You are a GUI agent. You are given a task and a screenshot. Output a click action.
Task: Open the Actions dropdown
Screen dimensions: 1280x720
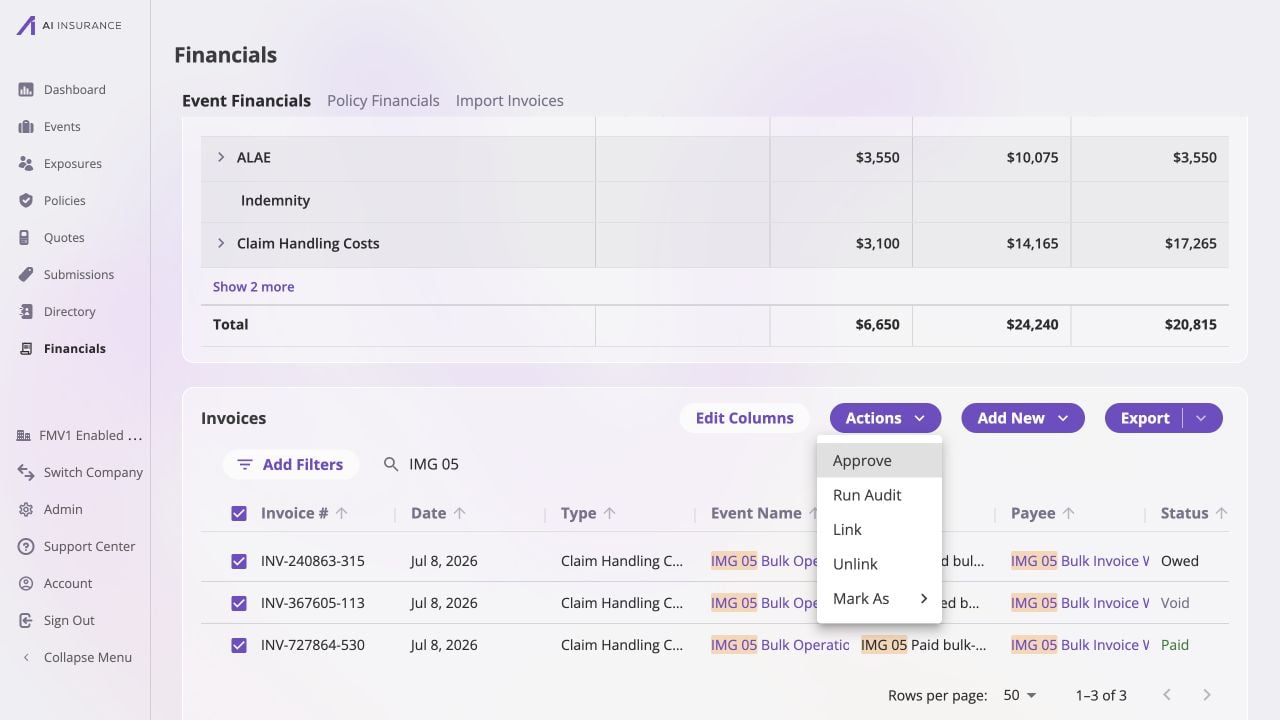click(885, 418)
